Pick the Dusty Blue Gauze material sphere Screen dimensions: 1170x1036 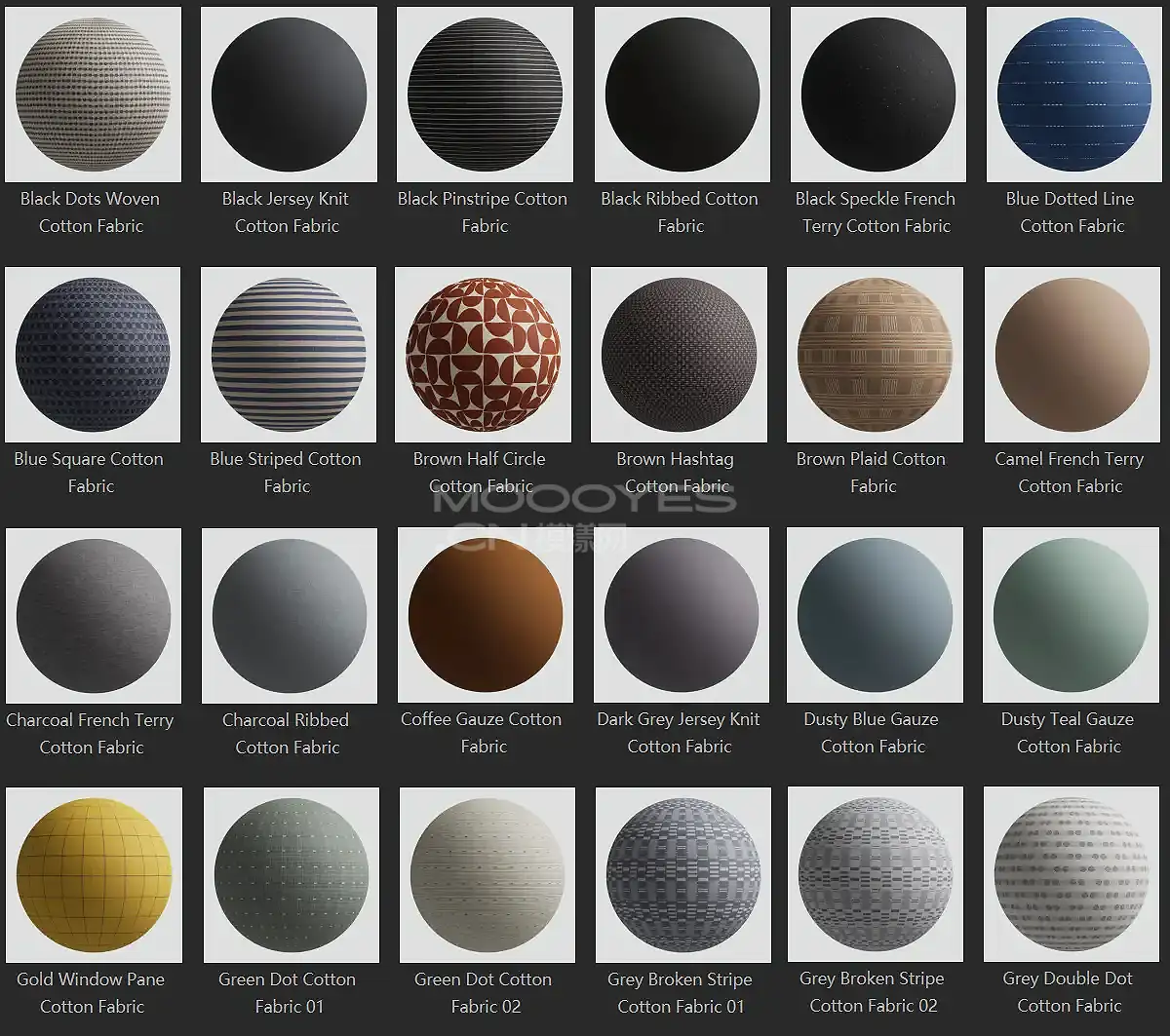(x=875, y=615)
